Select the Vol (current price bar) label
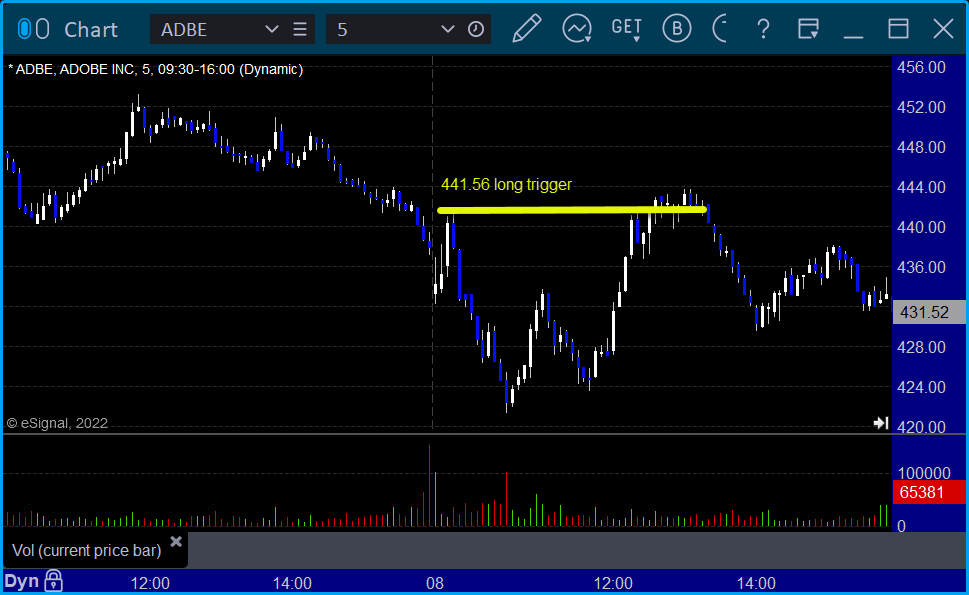This screenshot has height=595, width=969. pos(87,551)
